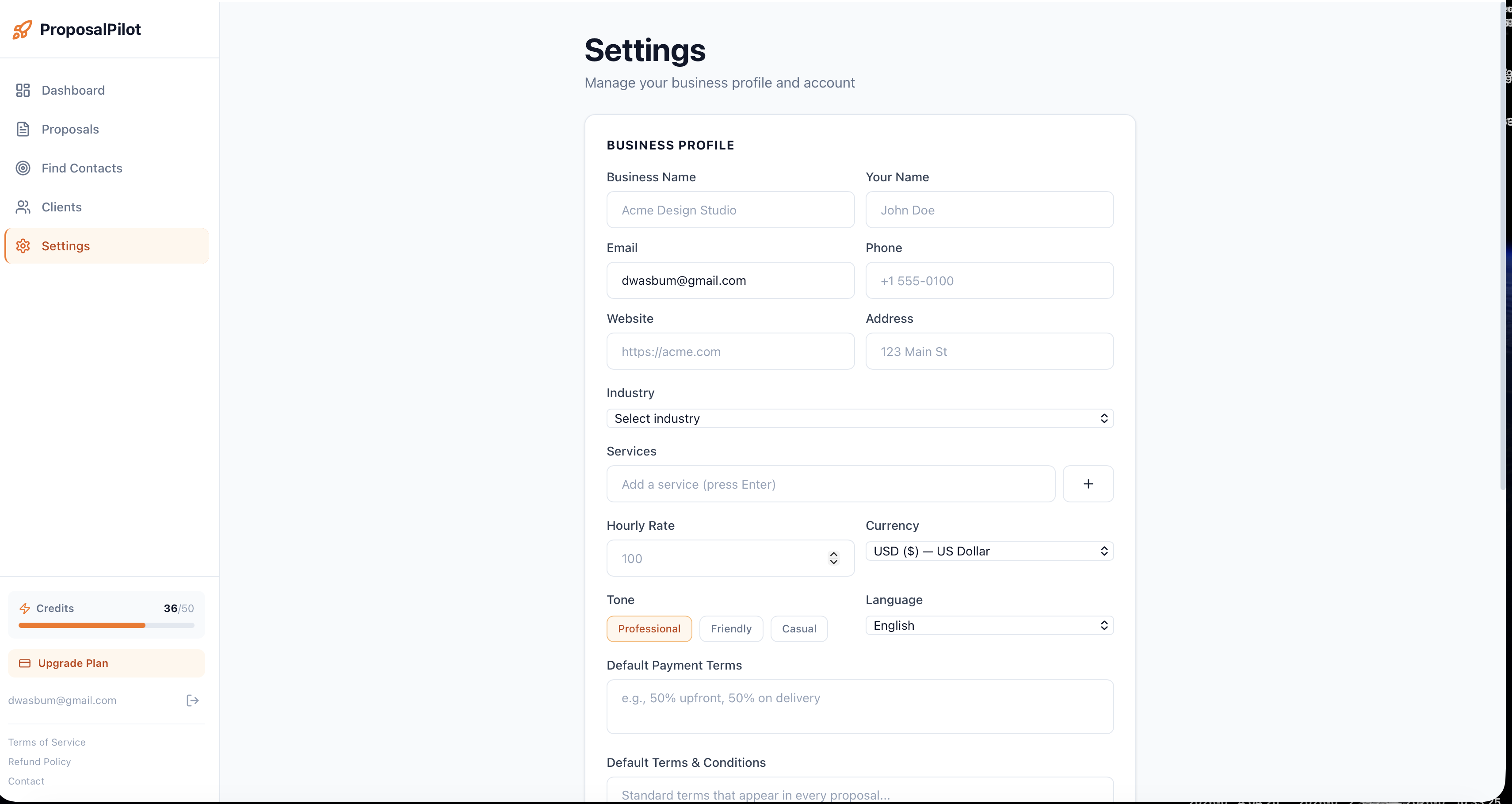Select the Casual tone option
The width and height of the screenshot is (1512, 804).
799,628
